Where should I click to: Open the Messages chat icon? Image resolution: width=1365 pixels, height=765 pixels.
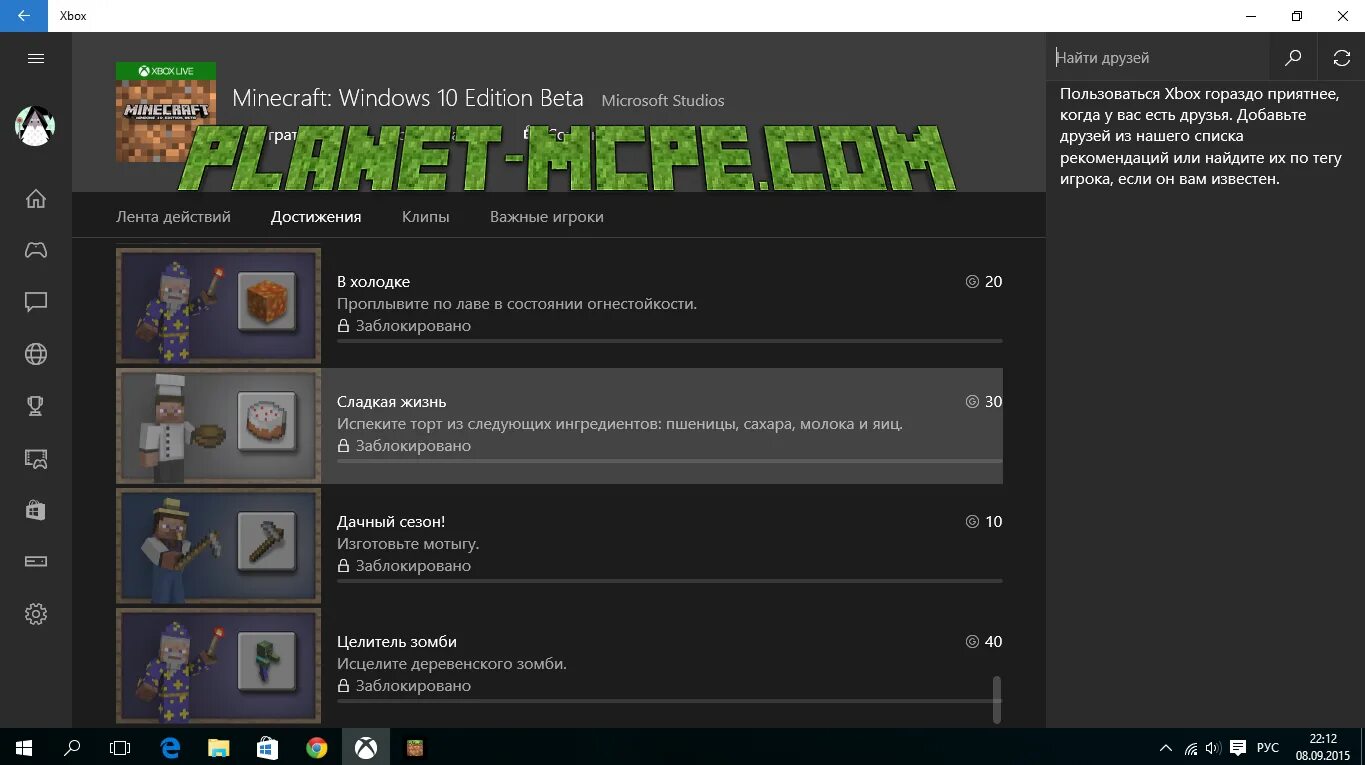pyautogui.click(x=36, y=302)
